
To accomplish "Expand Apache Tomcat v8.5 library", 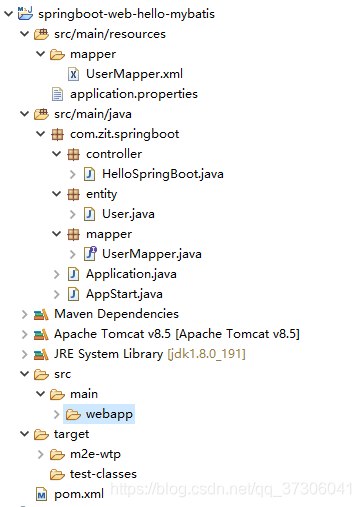I will coord(24,334).
